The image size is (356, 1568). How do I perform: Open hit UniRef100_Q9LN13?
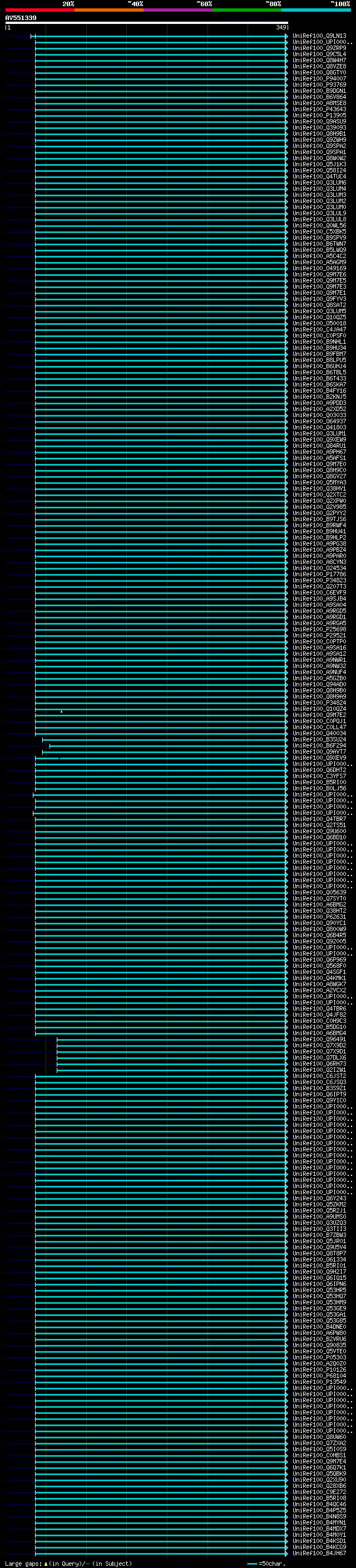coord(319,36)
